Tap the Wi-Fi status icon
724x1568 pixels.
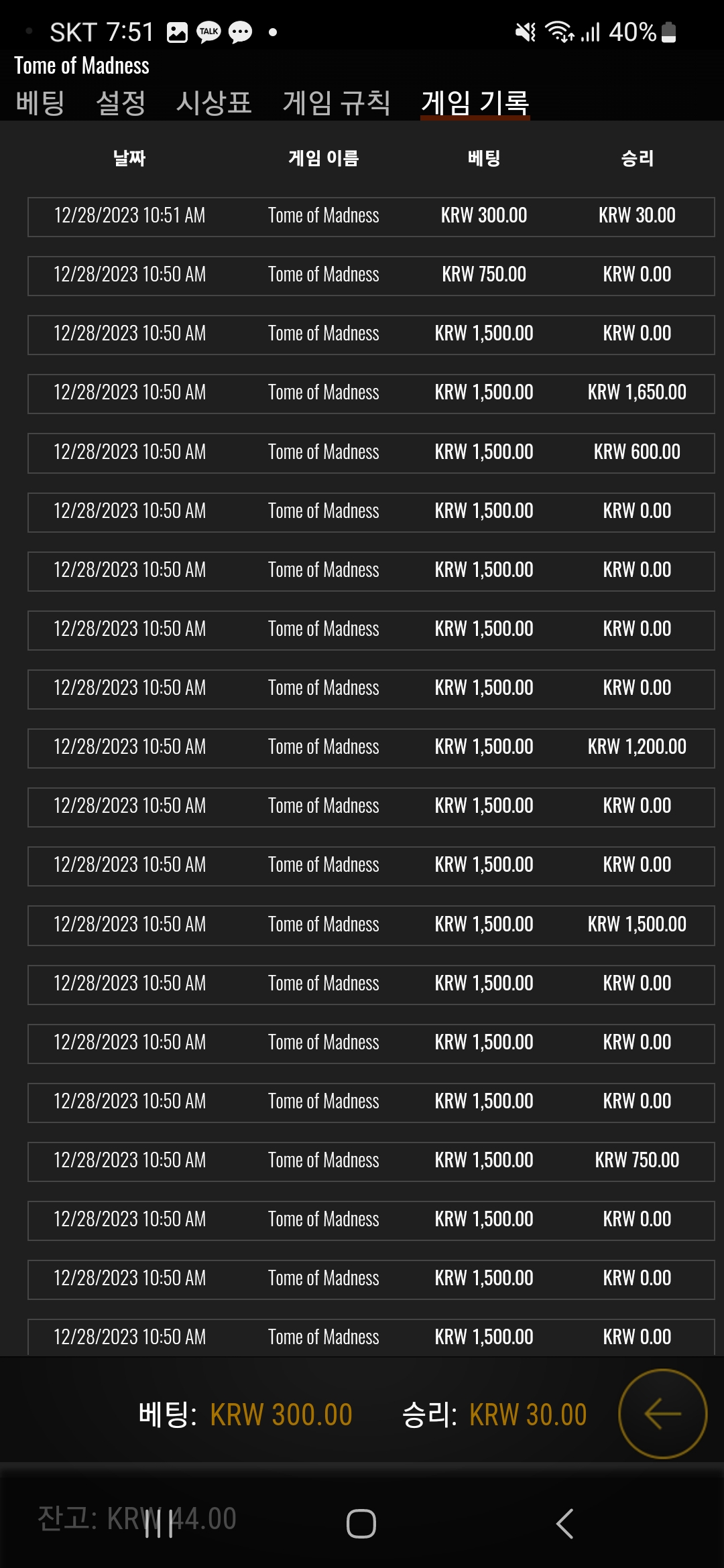tap(559, 32)
